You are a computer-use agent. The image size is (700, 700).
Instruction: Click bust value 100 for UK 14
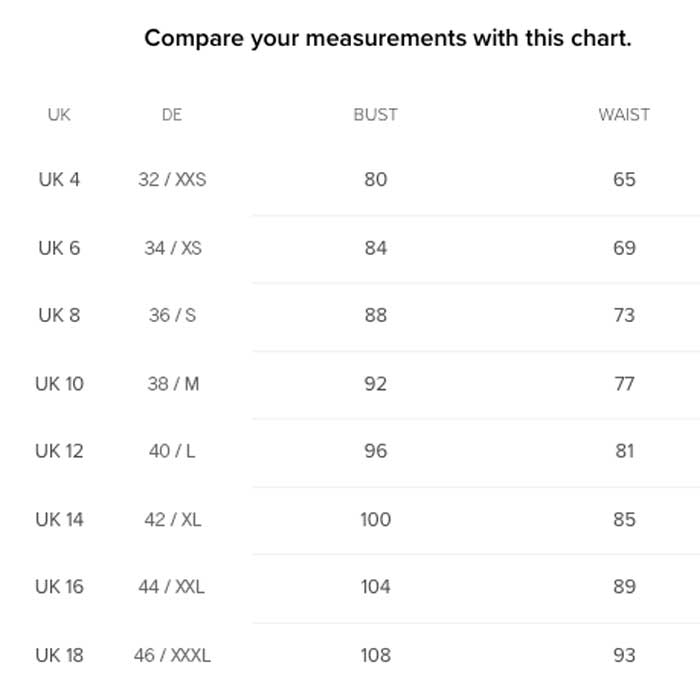[375, 519]
